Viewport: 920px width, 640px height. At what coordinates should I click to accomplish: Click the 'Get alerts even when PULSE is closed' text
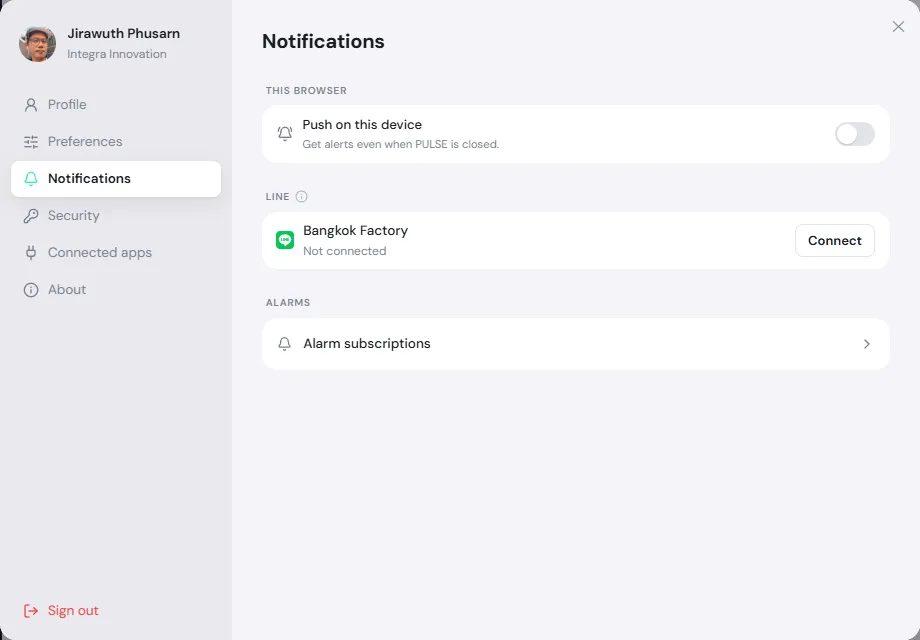[x=401, y=144]
